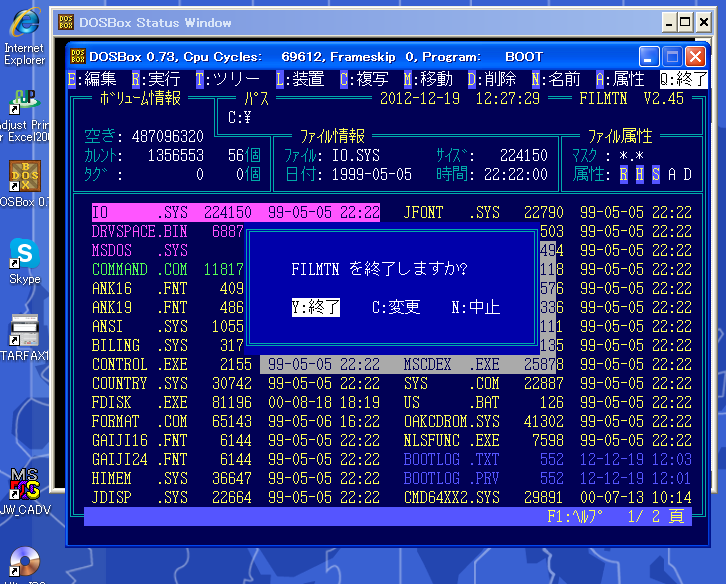Confirm exit with Y:終了
Viewport: 726px width, 584px height.
click(x=316, y=307)
